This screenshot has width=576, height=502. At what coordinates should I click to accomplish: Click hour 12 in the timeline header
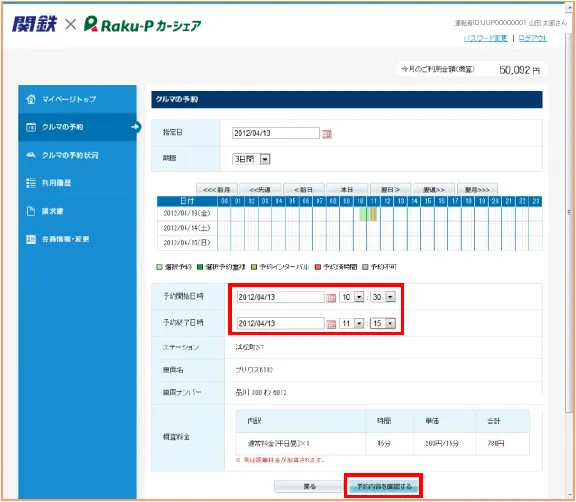point(387,201)
